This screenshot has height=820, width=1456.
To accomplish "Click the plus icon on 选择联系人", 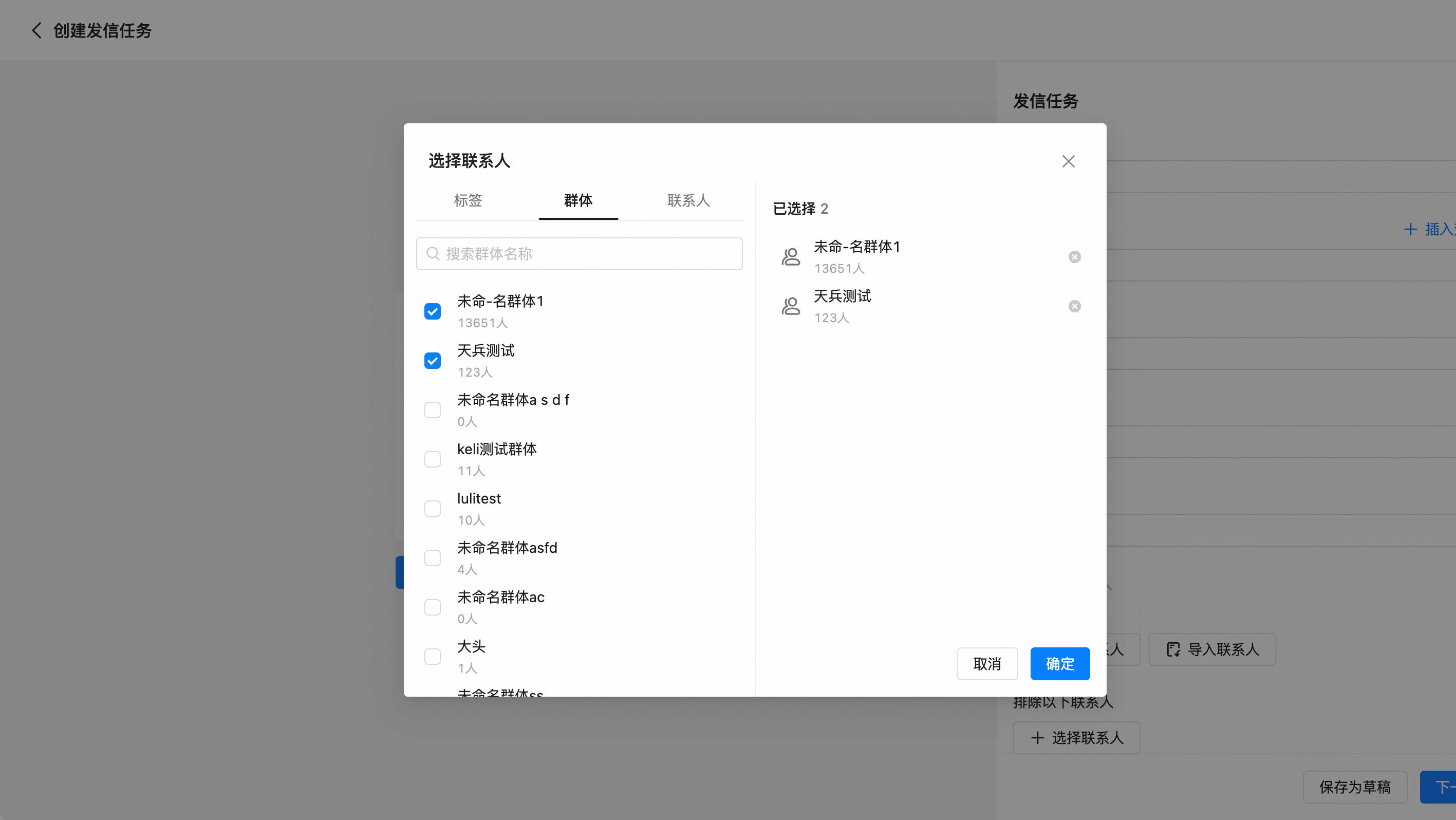I will pos(1037,737).
